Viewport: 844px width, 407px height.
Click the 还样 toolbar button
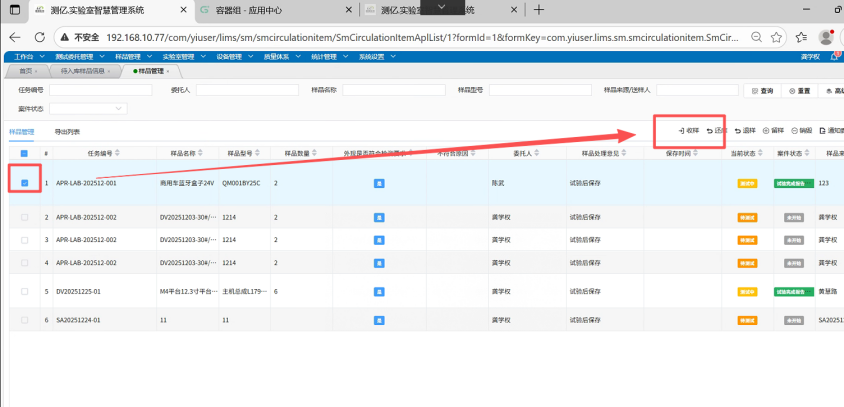pyautogui.click(x=717, y=130)
